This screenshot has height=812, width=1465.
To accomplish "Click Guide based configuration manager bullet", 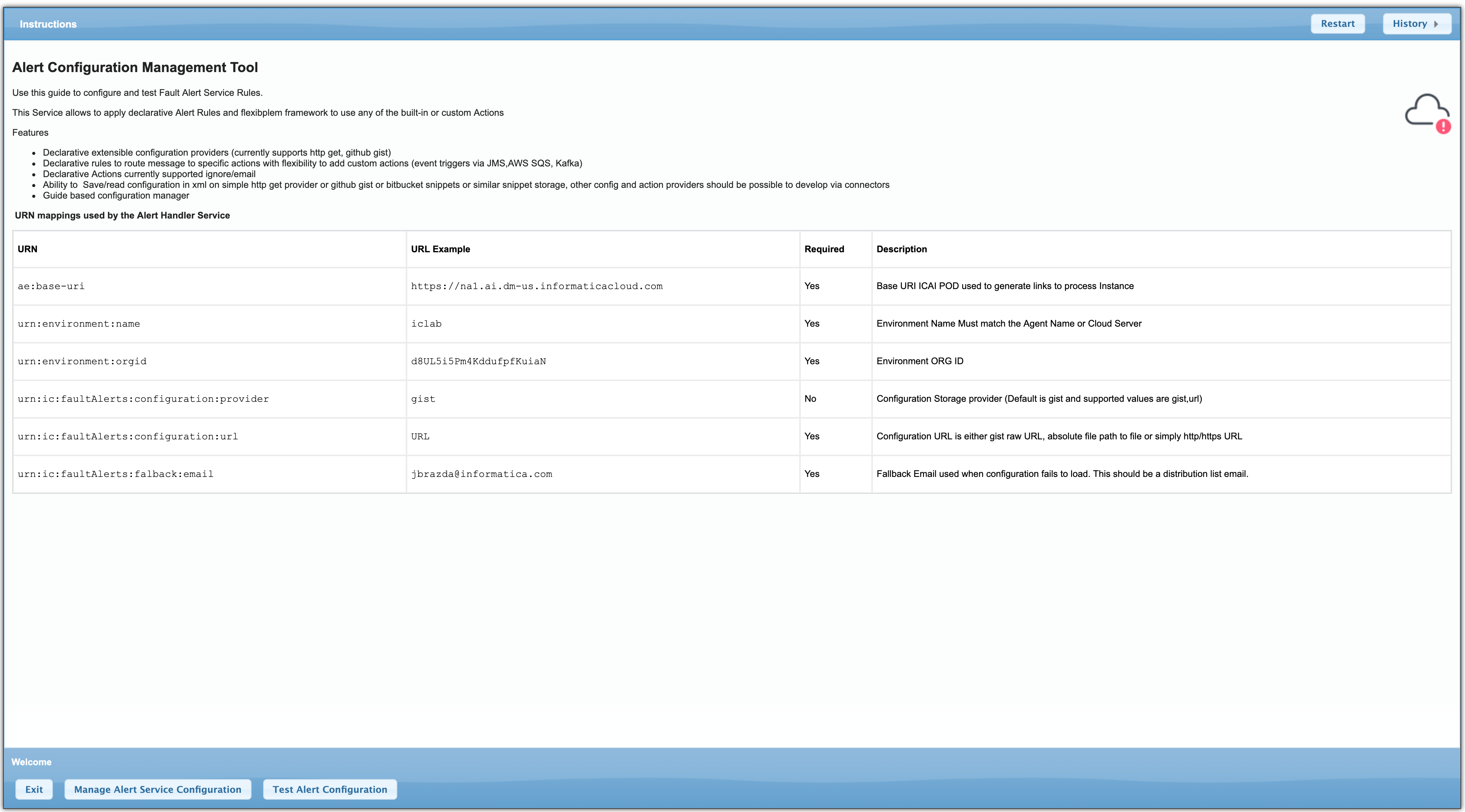I will 116,196.
